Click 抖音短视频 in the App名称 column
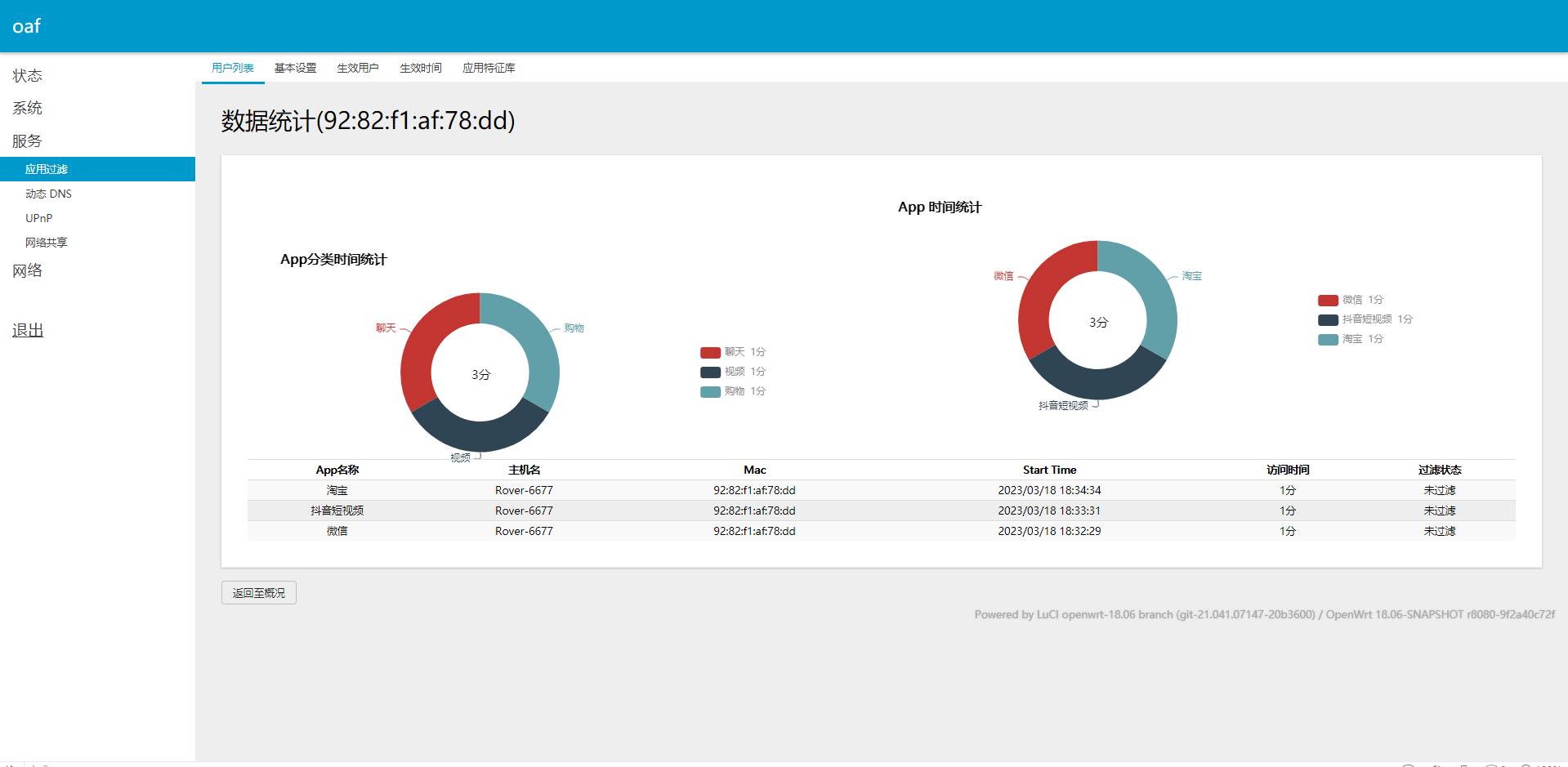The width and height of the screenshot is (1568, 767). click(337, 511)
